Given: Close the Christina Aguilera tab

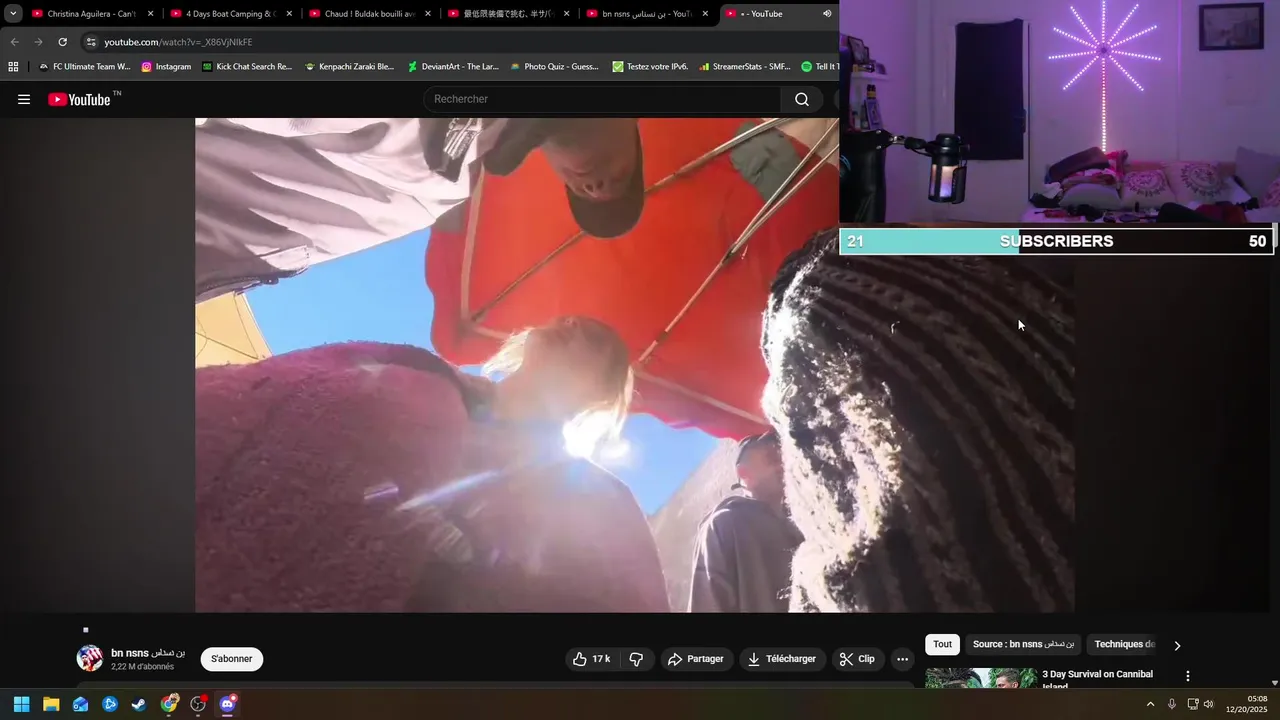Looking at the screenshot, I should [150, 14].
